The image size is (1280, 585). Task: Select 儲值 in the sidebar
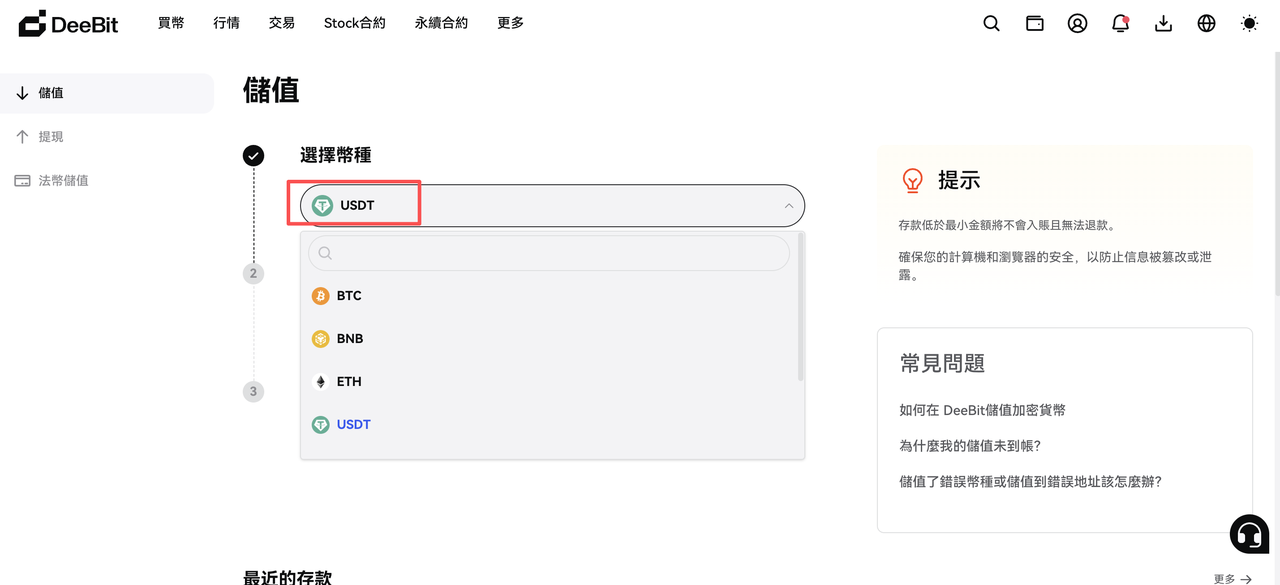click(x=107, y=93)
